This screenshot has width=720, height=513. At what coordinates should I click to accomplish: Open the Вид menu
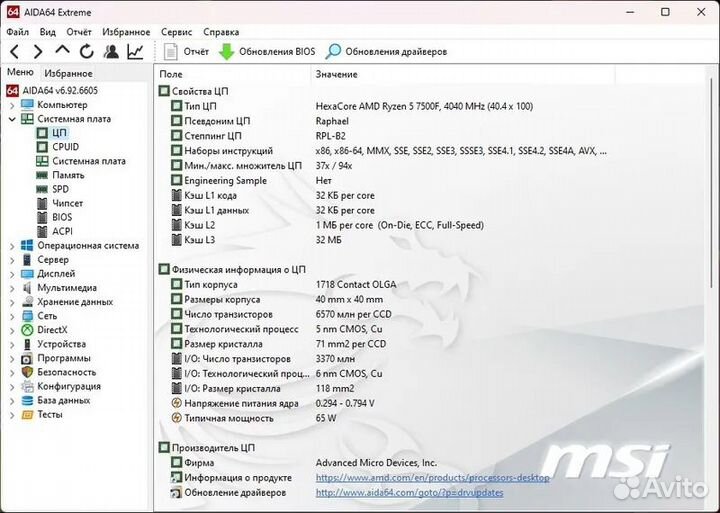pos(47,32)
